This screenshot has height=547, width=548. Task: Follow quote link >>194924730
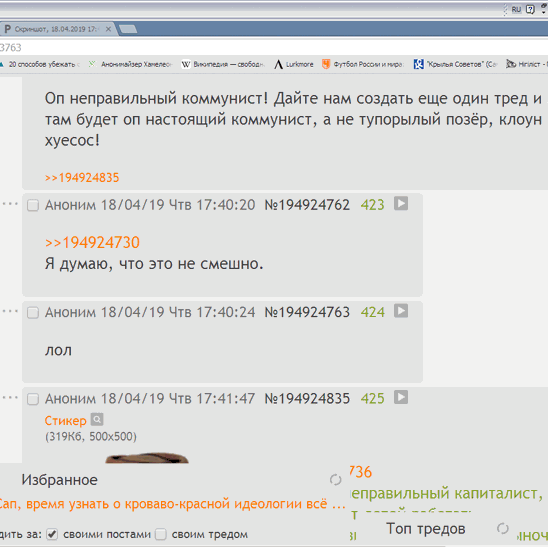coord(92,243)
